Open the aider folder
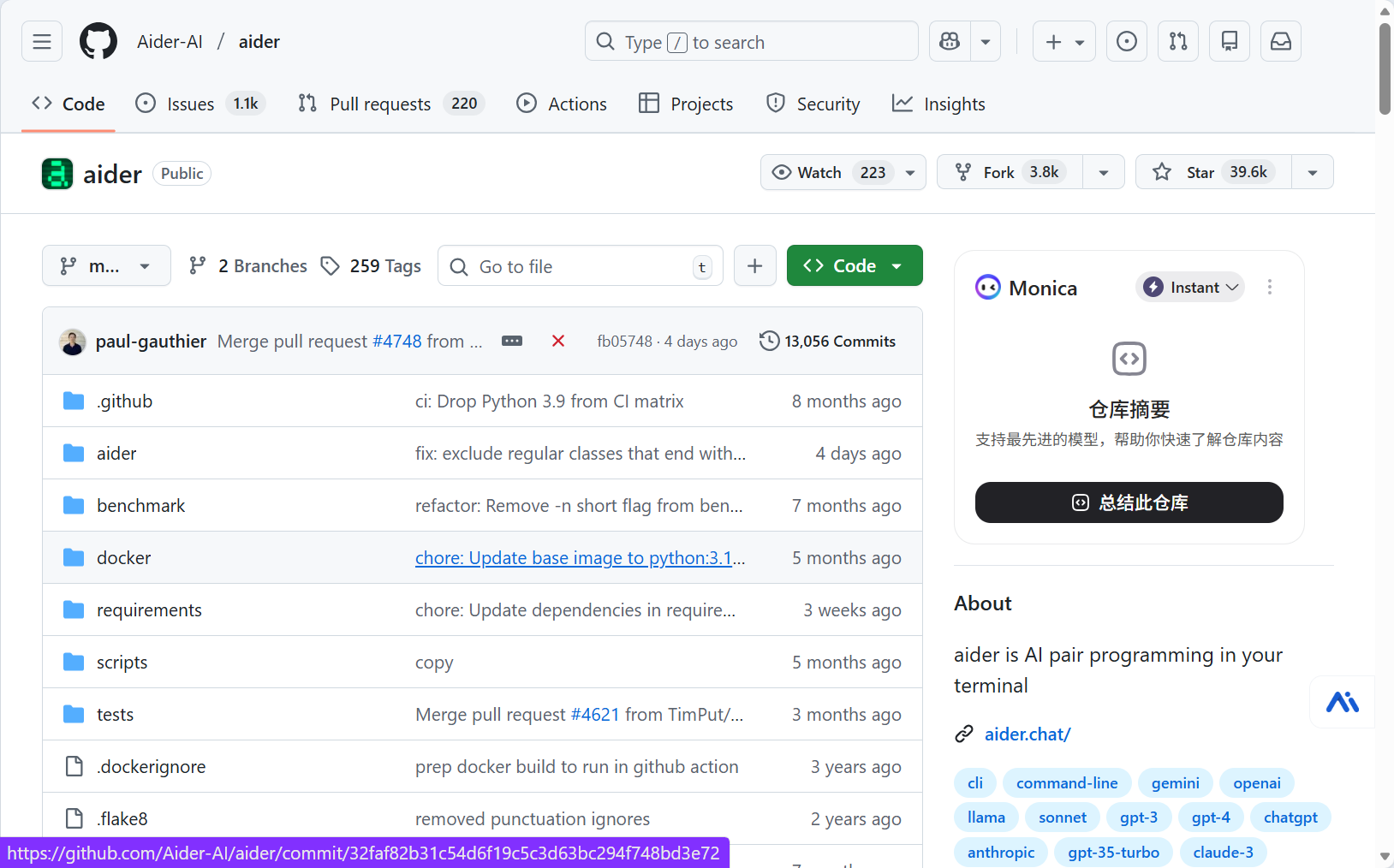Image resolution: width=1394 pixels, height=868 pixels. pos(116,453)
